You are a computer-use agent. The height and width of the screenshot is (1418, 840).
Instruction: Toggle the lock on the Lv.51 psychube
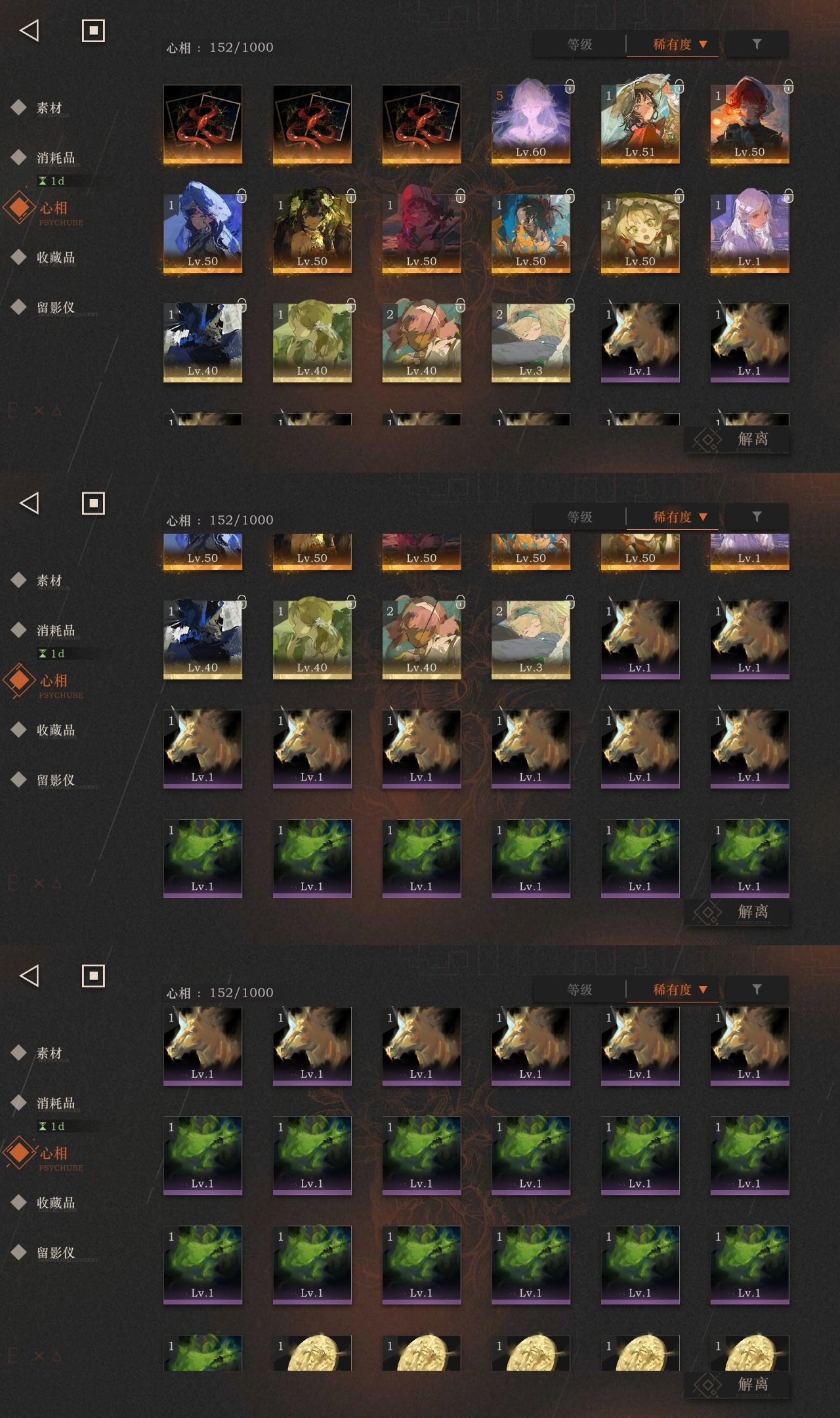point(679,86)
